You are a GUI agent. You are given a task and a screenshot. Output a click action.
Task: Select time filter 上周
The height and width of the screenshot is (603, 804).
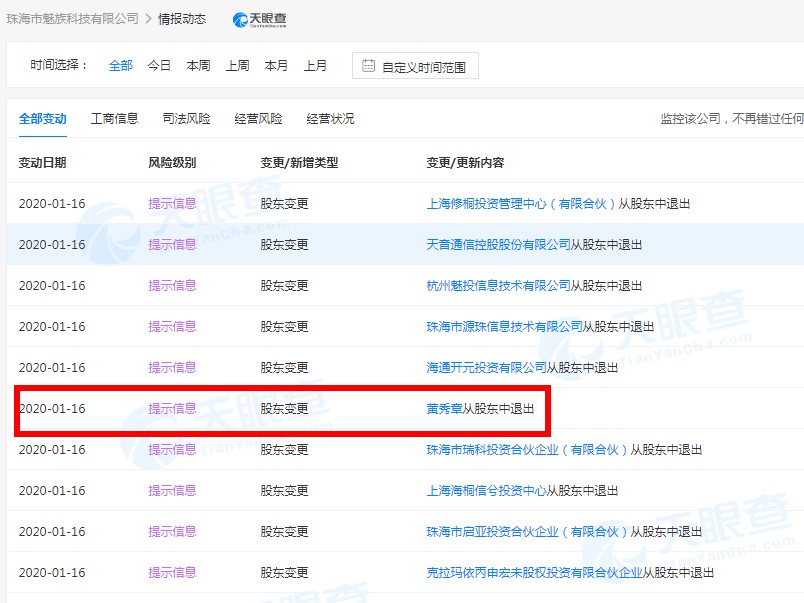tap(237, 66)
